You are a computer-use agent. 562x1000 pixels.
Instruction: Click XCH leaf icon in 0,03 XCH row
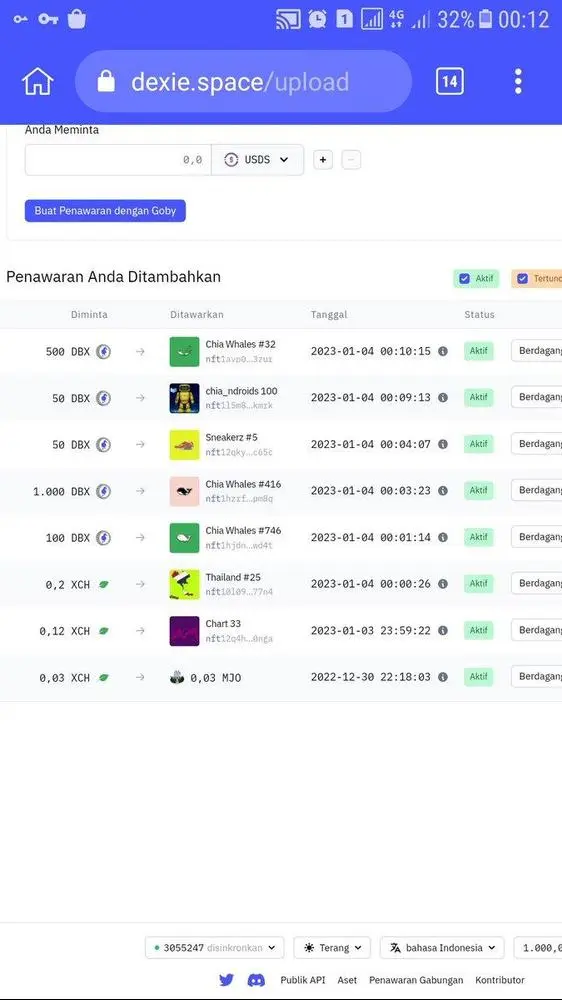click(x=103, y=677)
